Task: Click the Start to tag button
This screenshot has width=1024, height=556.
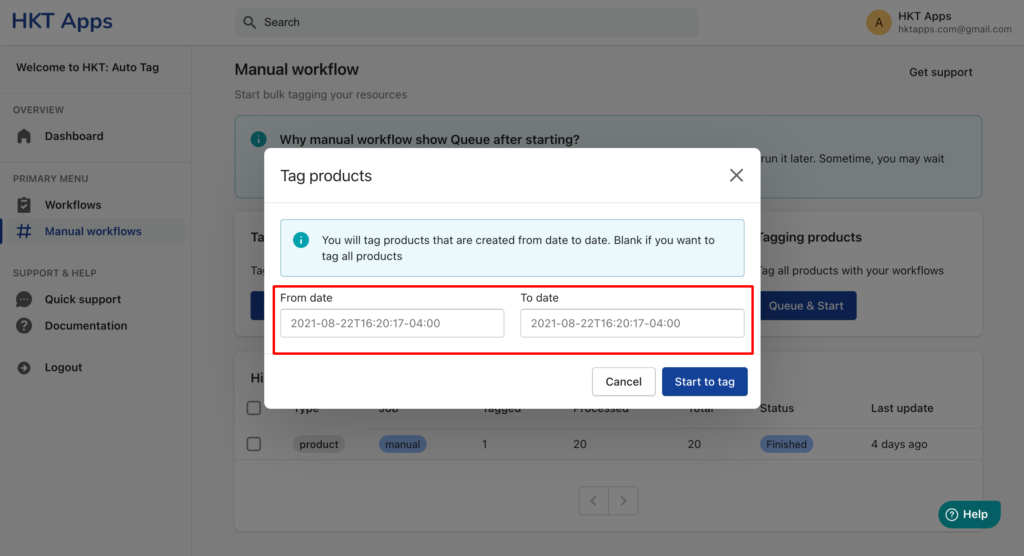Action: 705,382
